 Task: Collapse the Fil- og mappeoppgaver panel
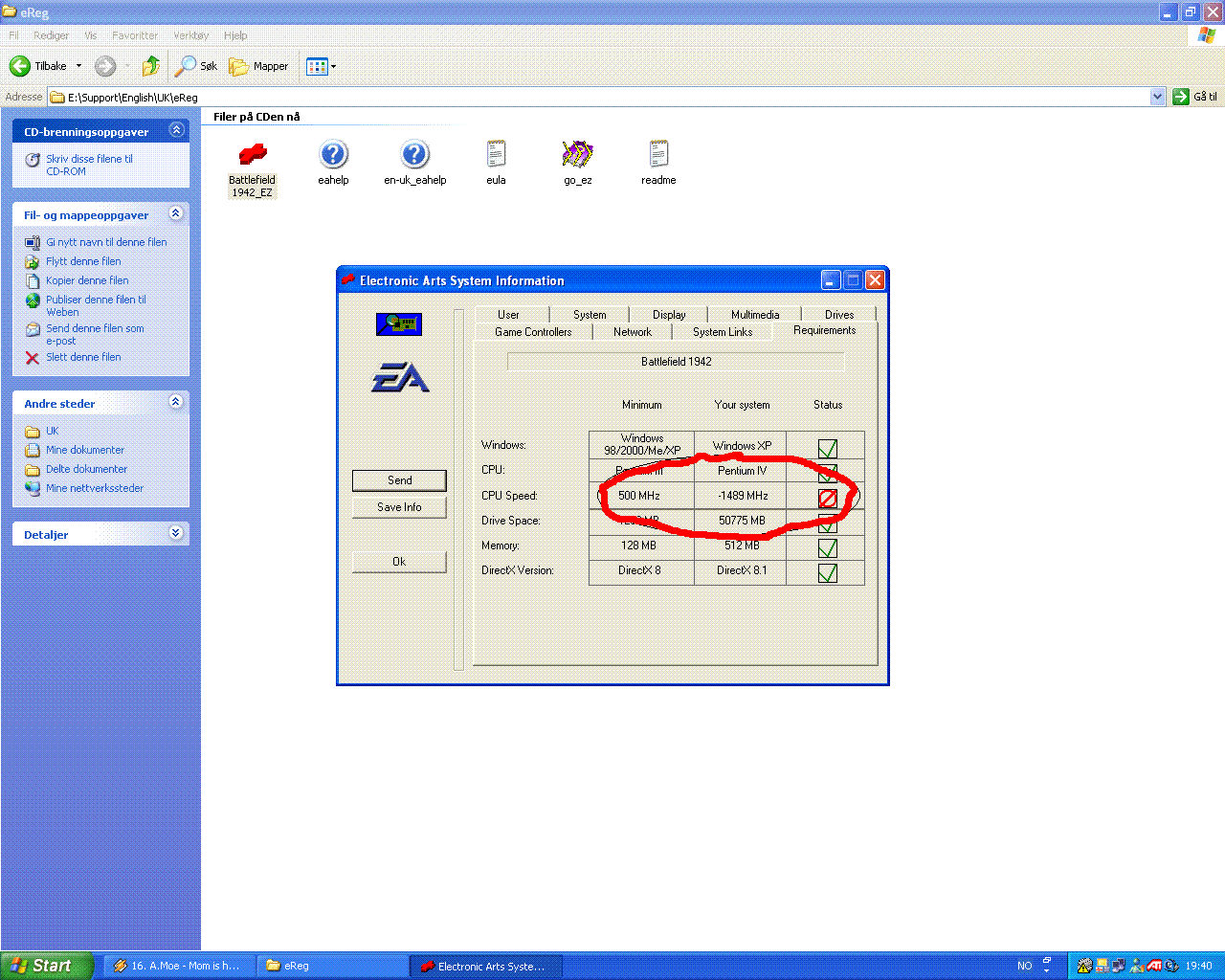(x=176, y=213)
